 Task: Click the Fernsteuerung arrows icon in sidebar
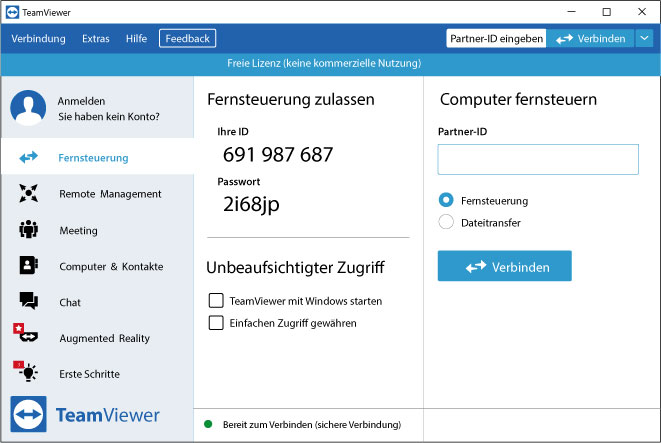tap(29, 157)
